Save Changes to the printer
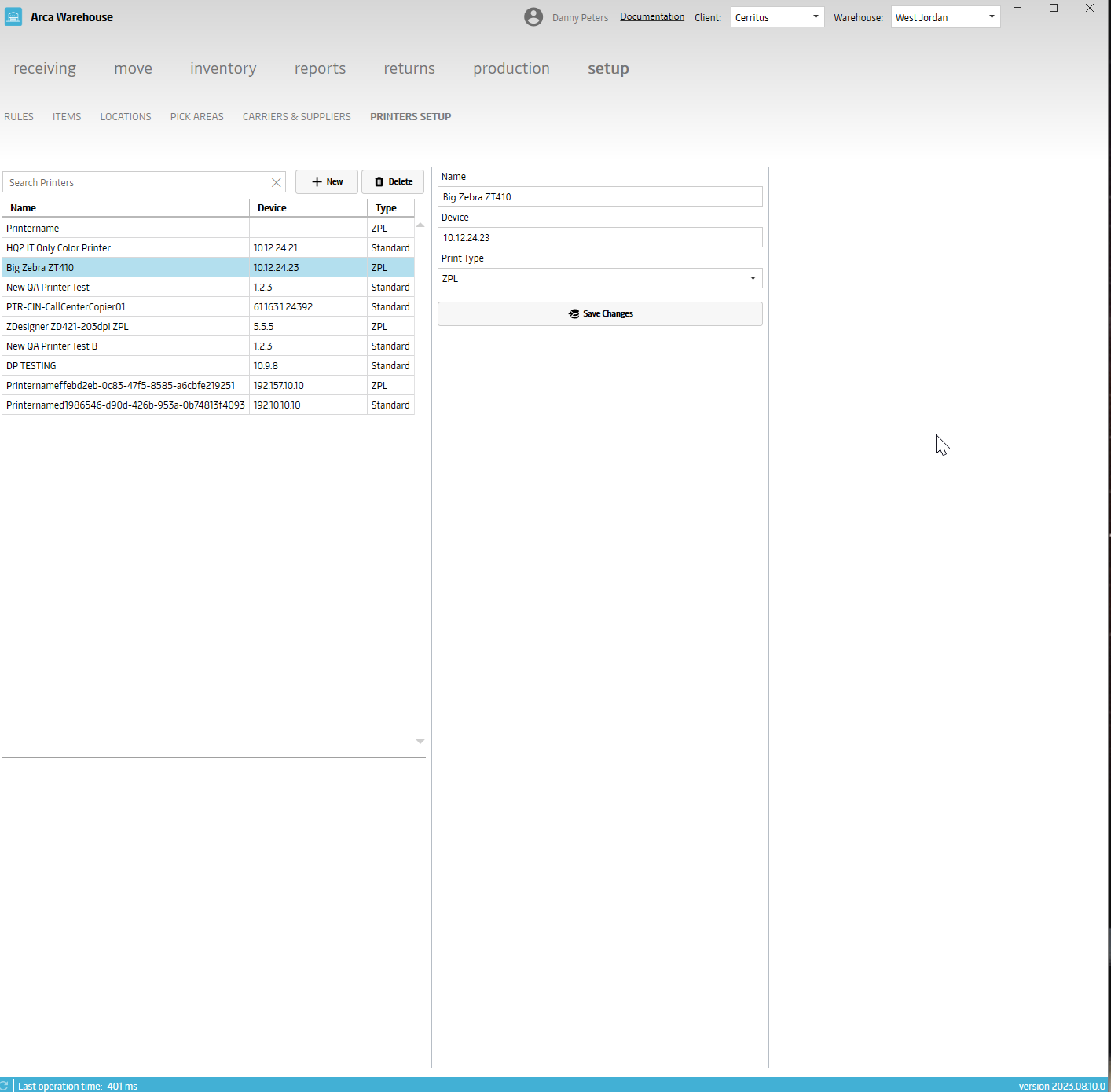Viewport: 1111px width, 1092px height. point(599,313)
